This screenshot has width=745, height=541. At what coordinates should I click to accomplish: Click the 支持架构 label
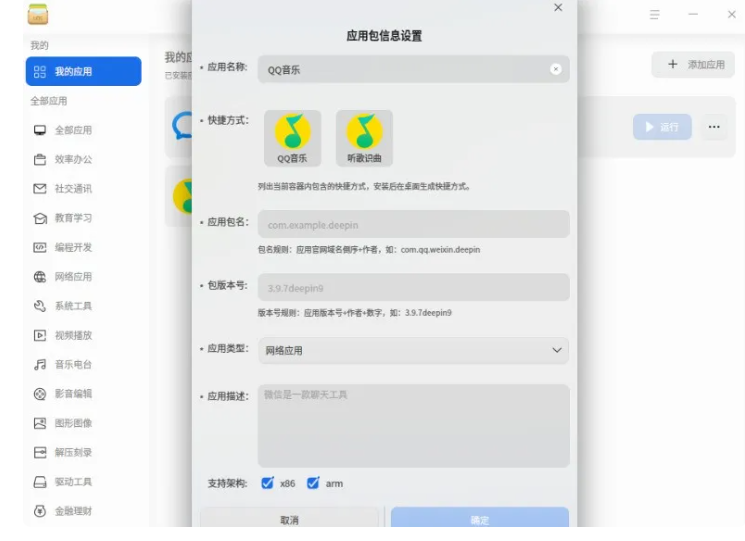pos(227,484)
